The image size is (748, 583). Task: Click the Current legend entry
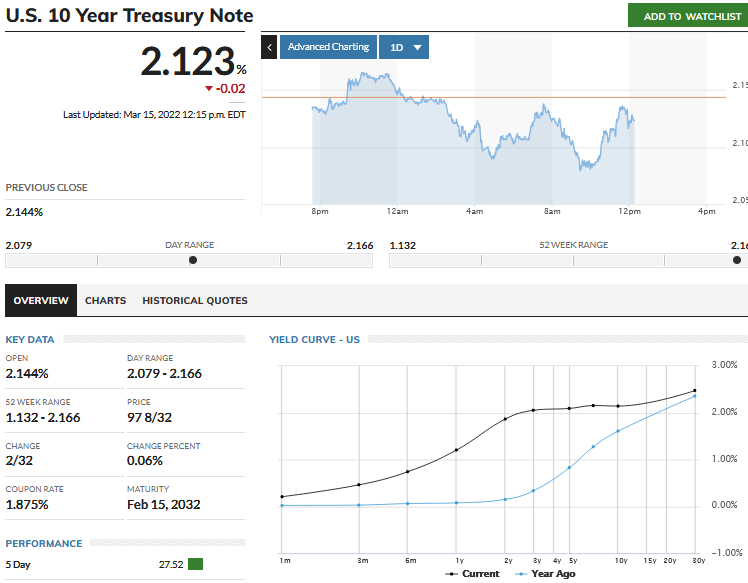[x=472, y=574]
